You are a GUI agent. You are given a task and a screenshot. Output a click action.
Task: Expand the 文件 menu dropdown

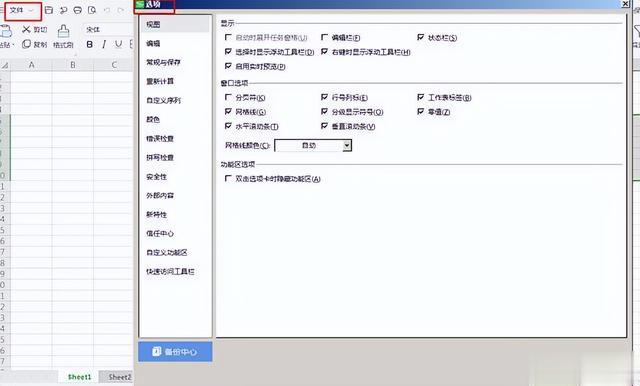point(23,11)
